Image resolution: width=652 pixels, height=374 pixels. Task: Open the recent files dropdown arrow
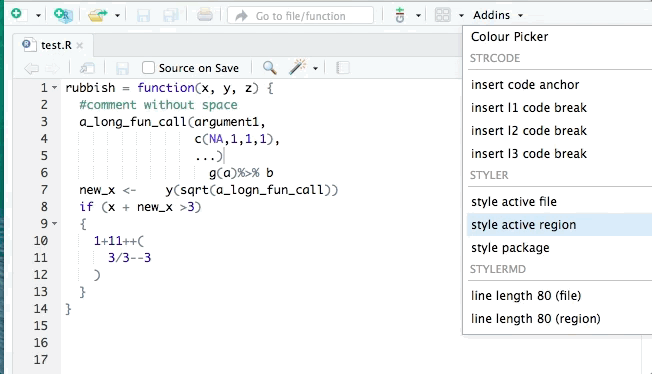[117, 16]
